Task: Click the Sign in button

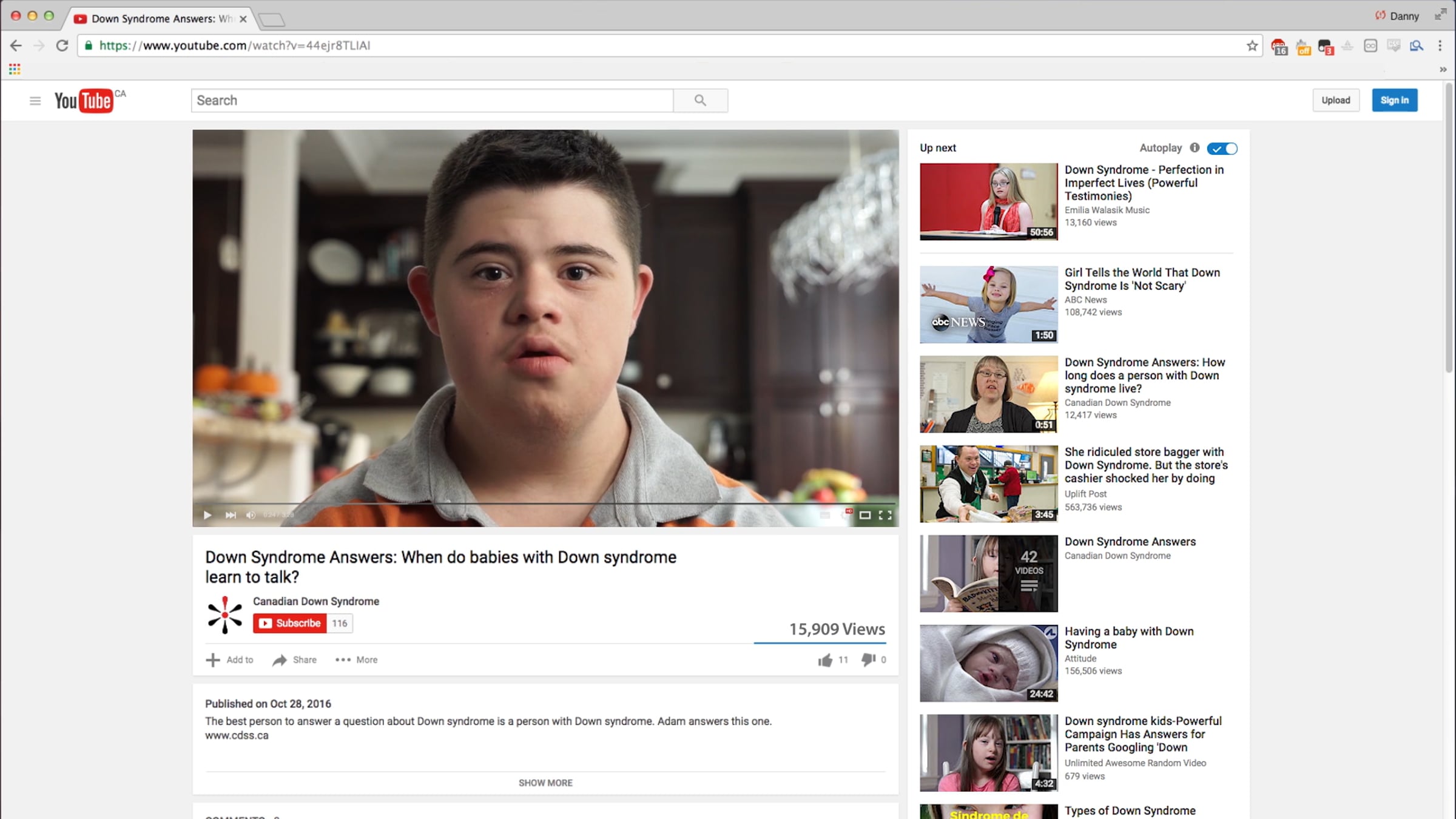Action: pos(1395,101)
